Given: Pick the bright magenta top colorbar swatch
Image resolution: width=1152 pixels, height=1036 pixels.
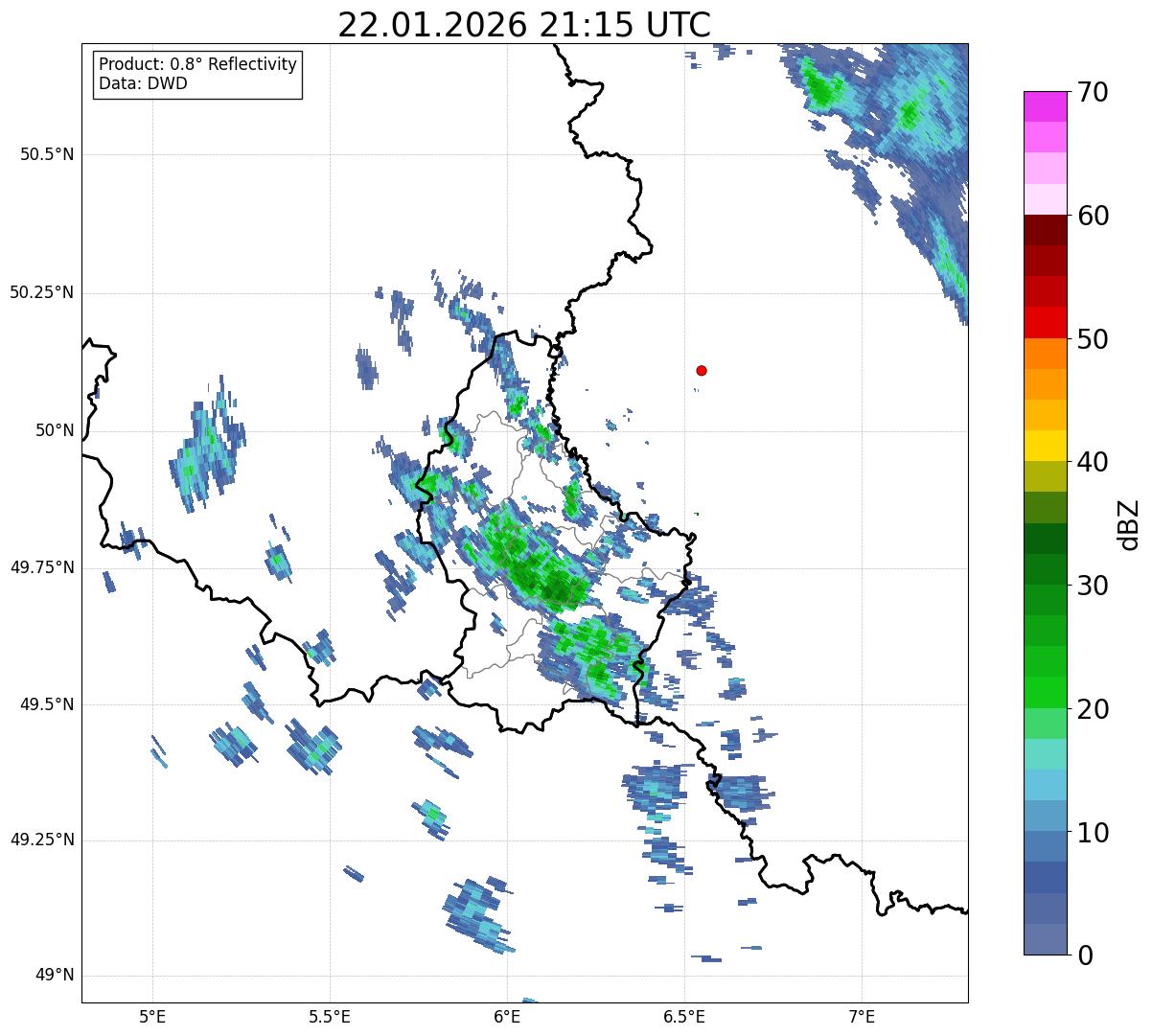Looking at the screenshot, I should tap(1045, 106).
